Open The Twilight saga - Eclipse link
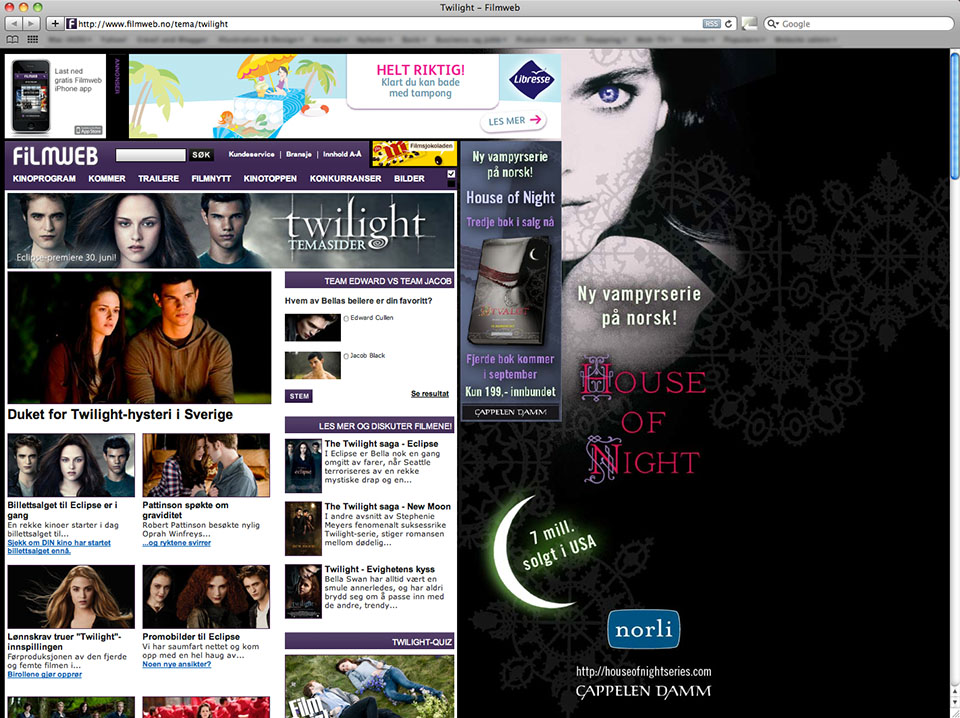Image resolution: width=960 pixels, height=718 pixels. coord(381,443)
